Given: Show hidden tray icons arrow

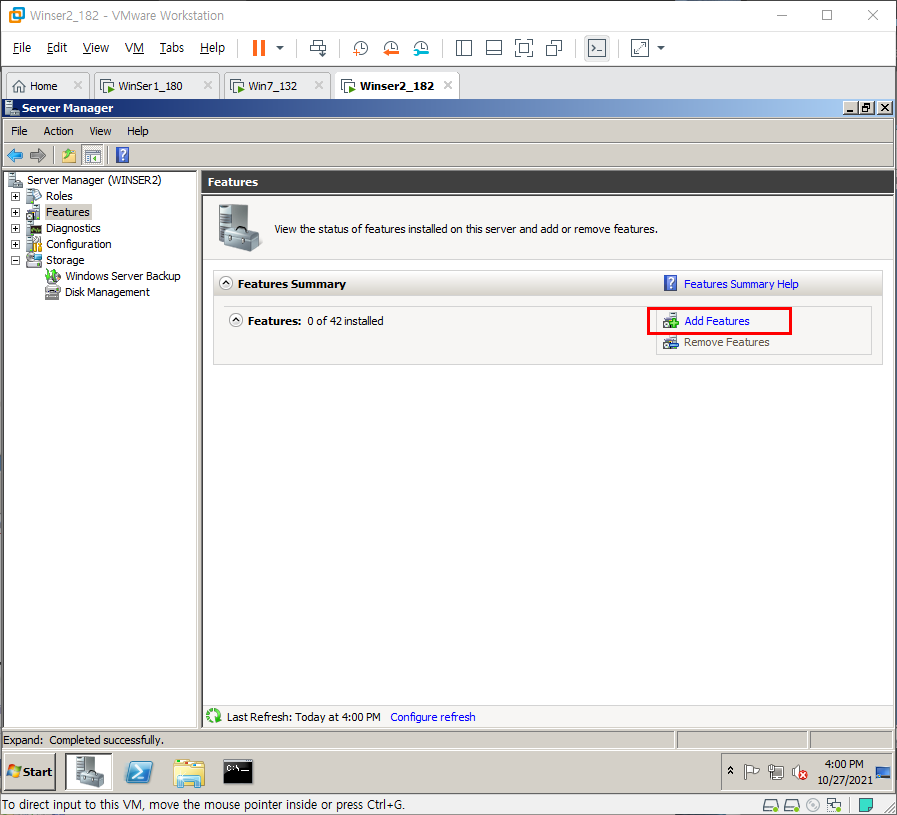Looking at the screenshot, I should (731, 771).
